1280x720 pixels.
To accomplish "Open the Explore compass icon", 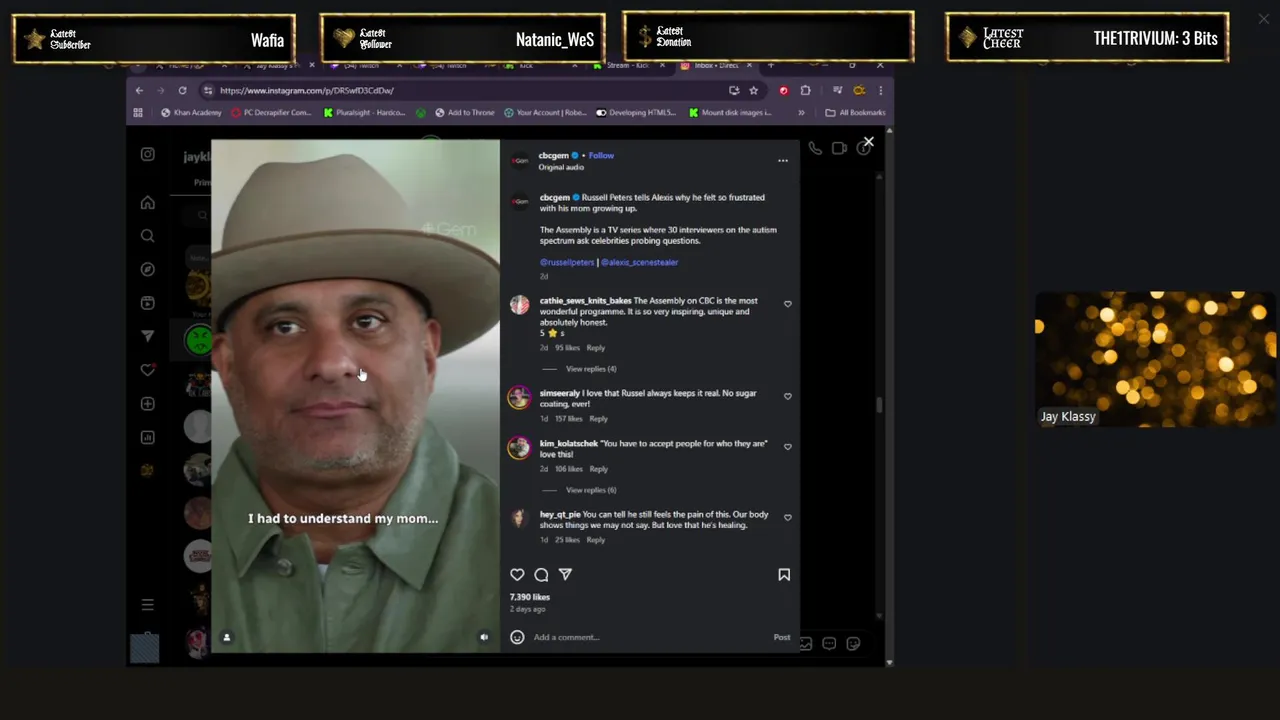I will click(147, 269).
